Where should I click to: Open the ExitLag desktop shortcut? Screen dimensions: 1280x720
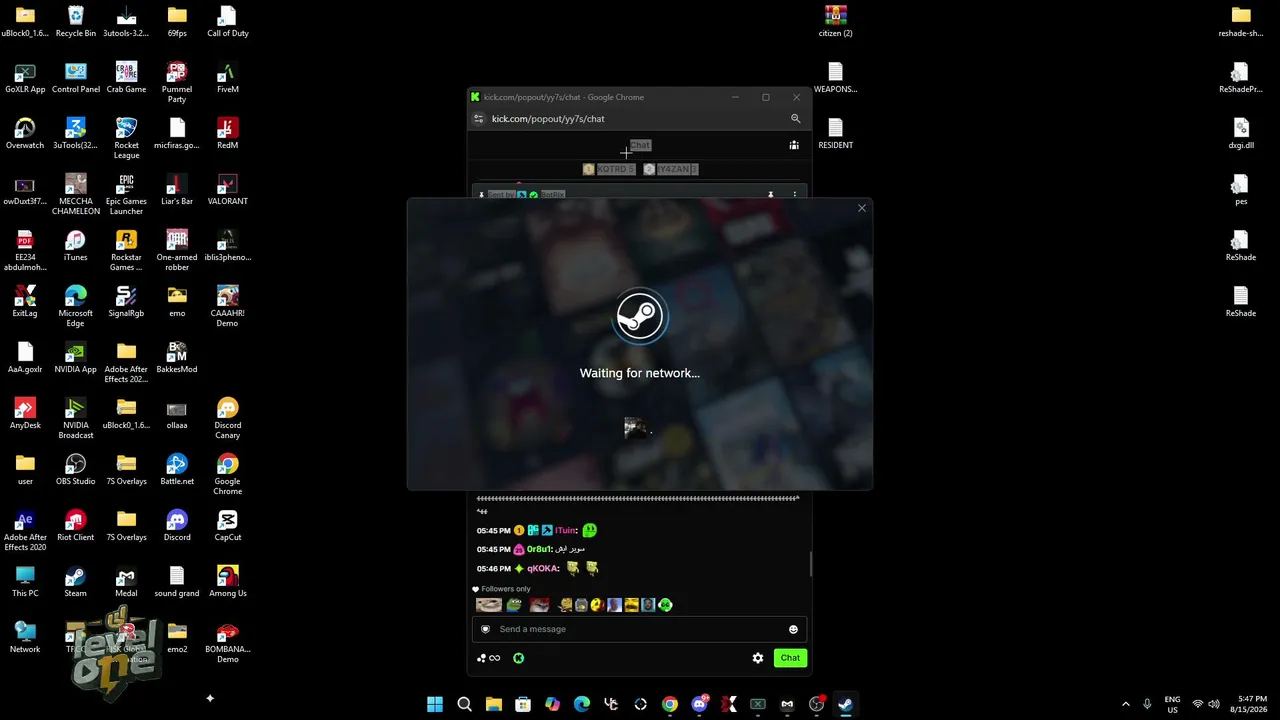[25, 301]
